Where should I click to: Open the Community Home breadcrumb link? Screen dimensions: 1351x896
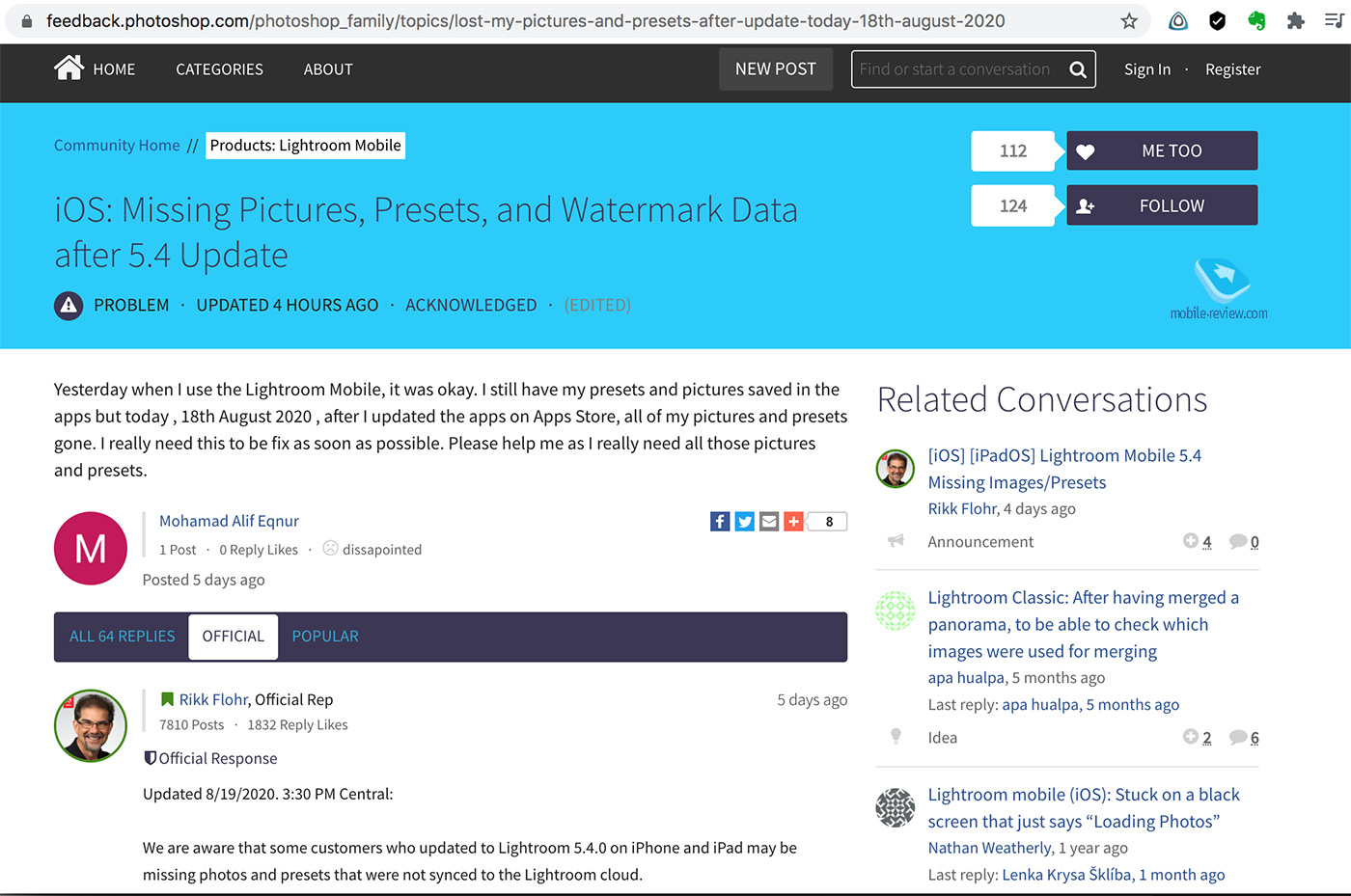pyautogui.click(x=117, y=146)
